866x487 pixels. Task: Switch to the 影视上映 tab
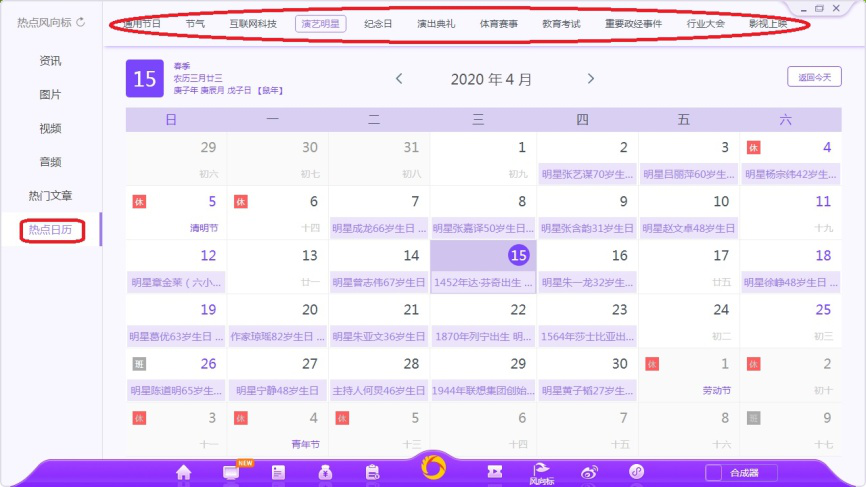(768, 24)
